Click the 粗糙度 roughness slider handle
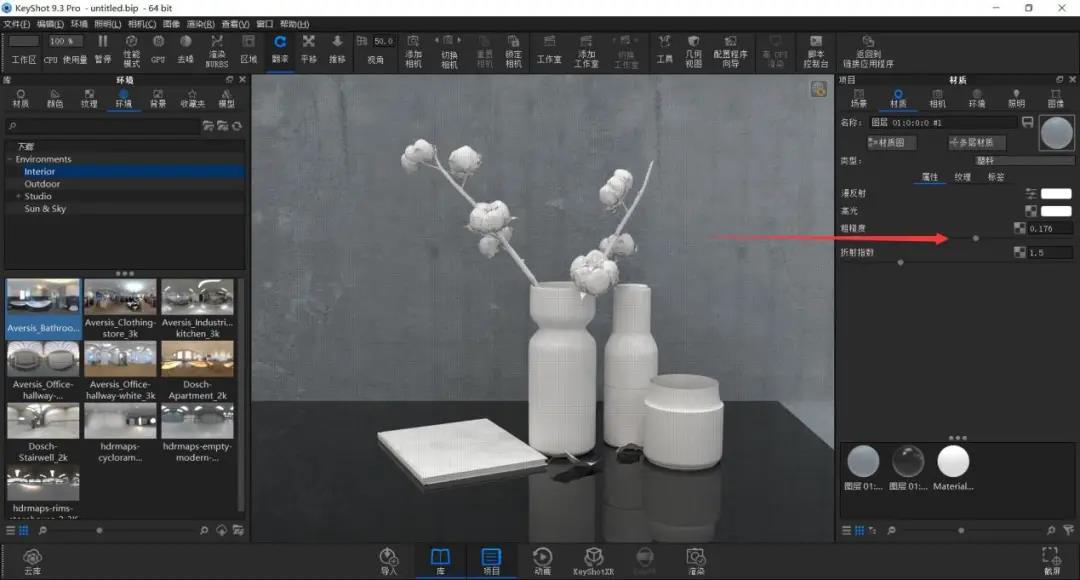The image size is (1080, 580). (x=975, y=238)
